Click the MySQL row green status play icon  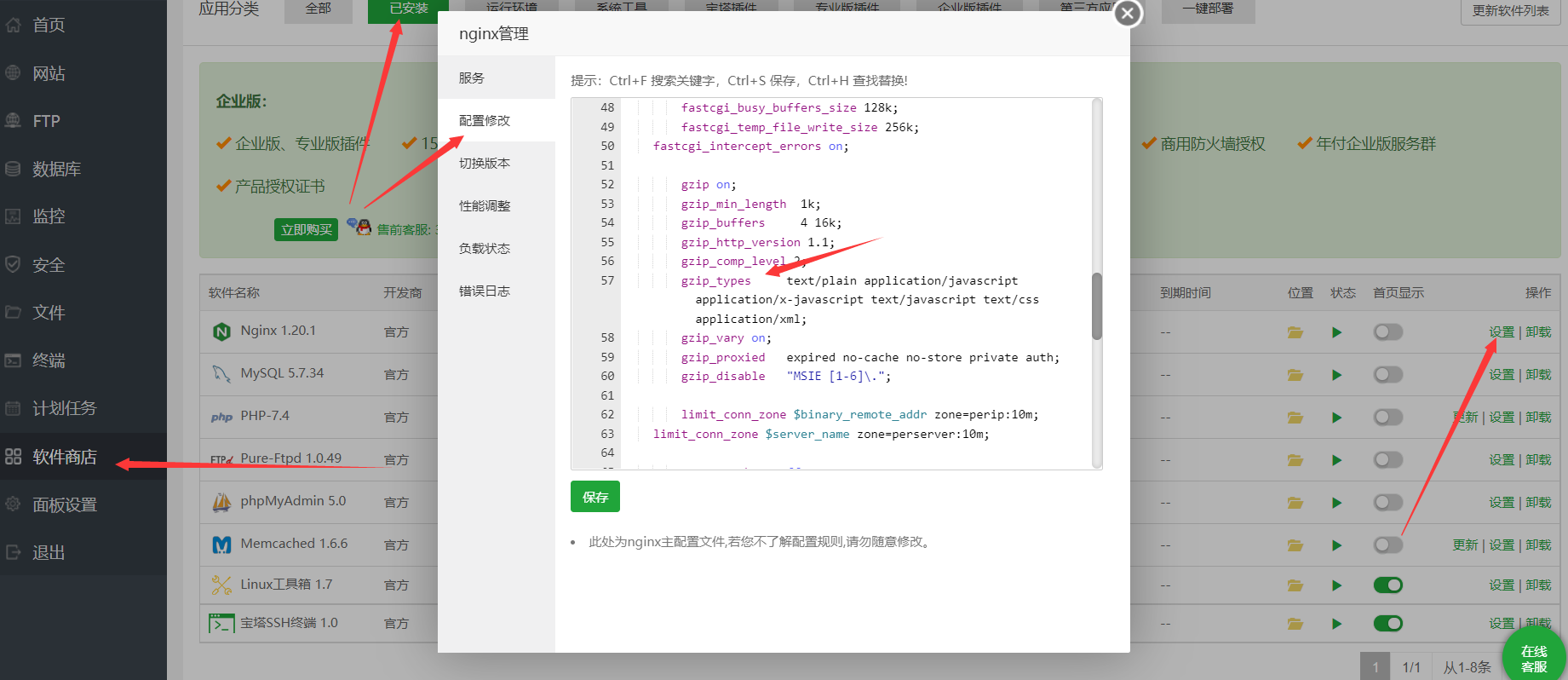(1336, 375)
